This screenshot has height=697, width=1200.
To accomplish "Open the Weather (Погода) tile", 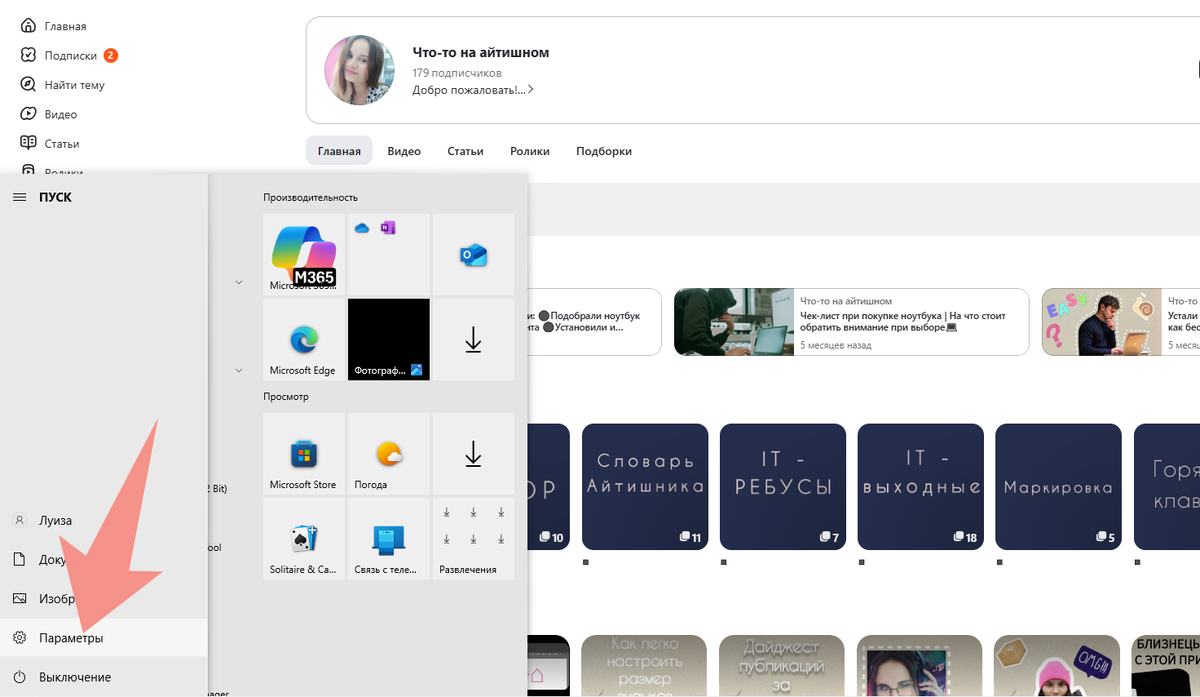I will 389,454.
